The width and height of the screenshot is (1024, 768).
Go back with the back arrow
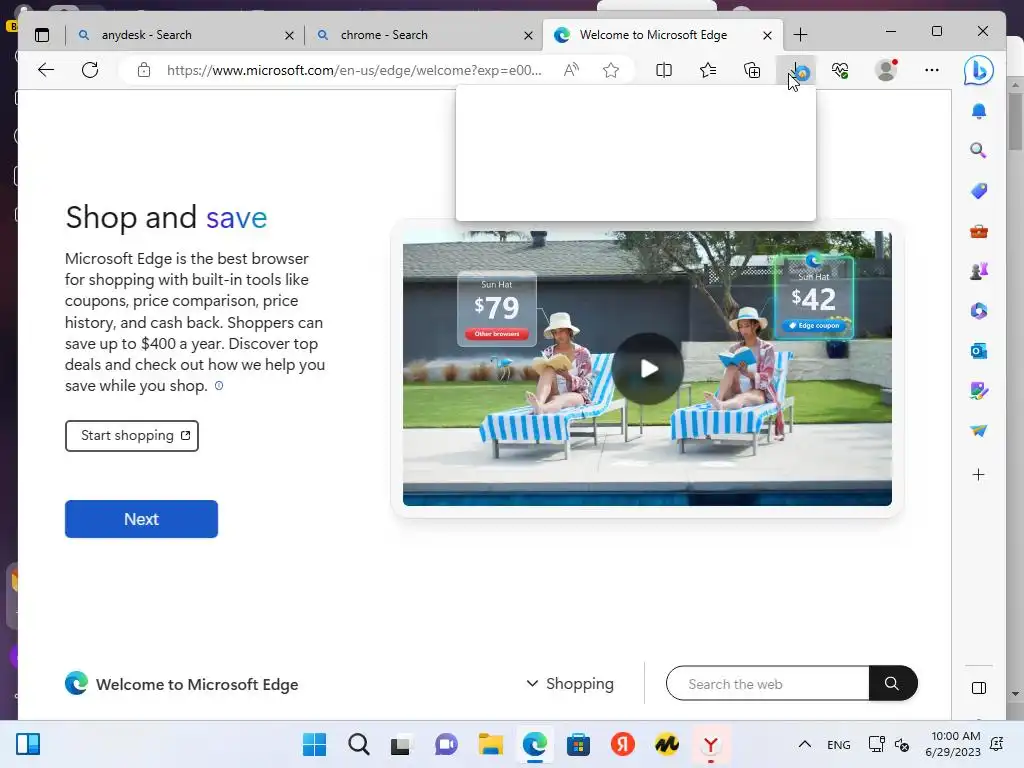pyautogui.click(x=46, y=70)
